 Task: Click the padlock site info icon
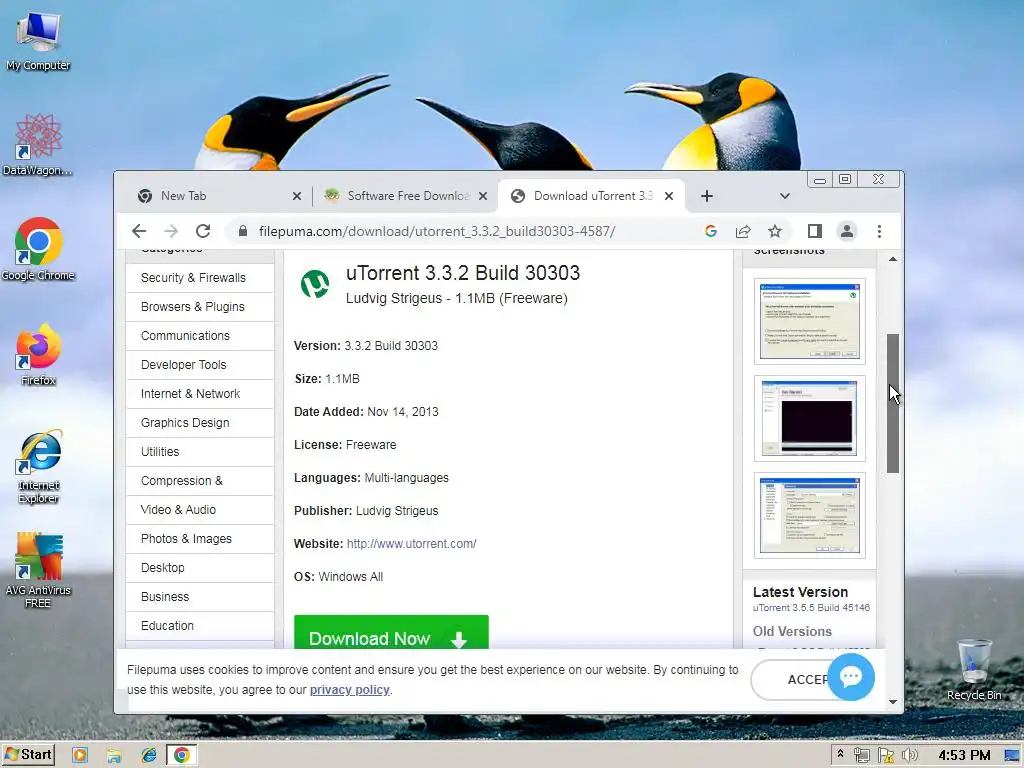coord(243,231)
